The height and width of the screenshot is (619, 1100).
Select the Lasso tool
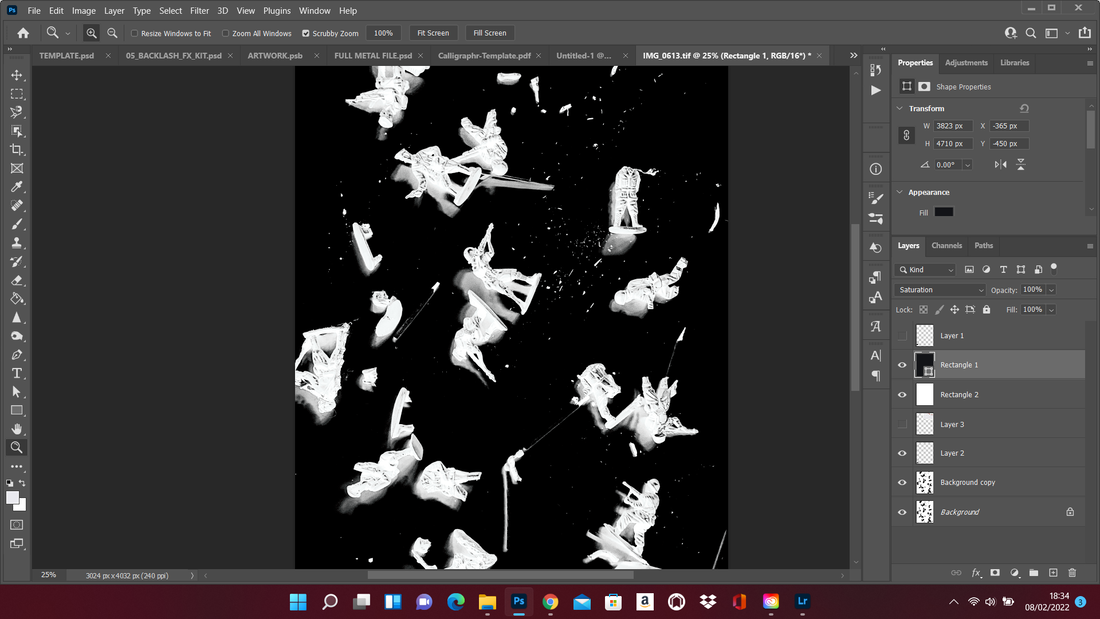[x=17, y=112]
